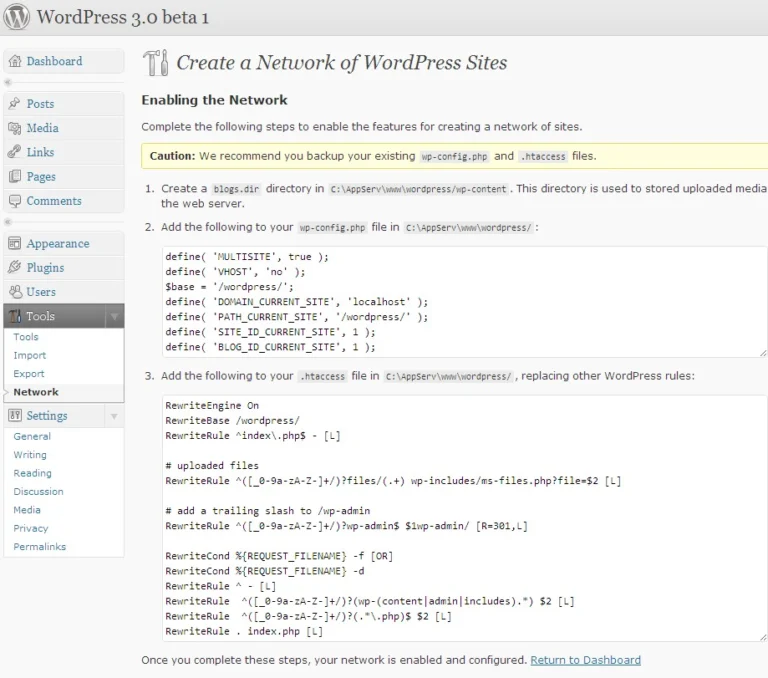The image size is (768, 678).
Task: Open the Export submenu link
Action: click(29, 374)
